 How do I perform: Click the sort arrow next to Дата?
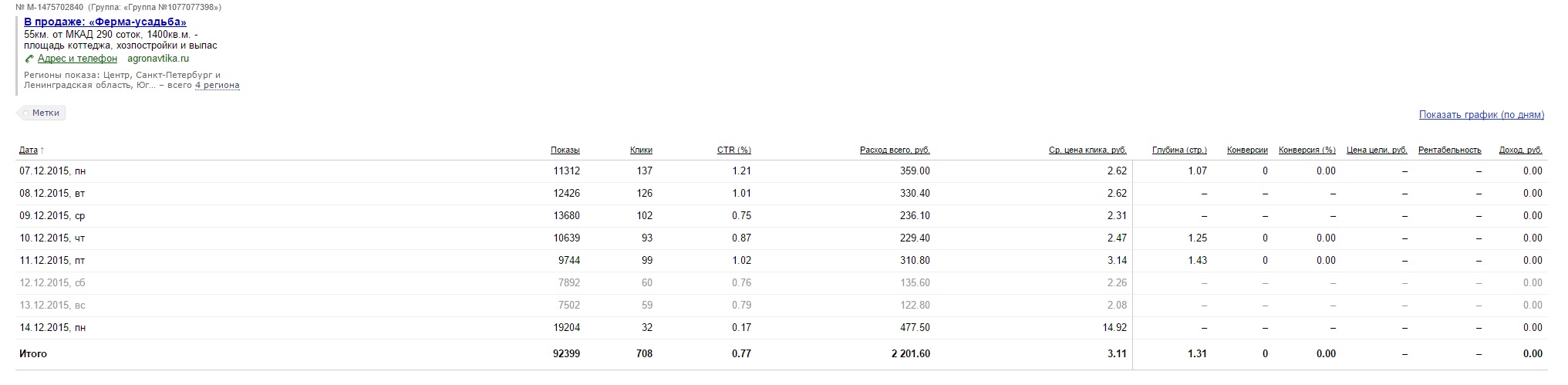(42, 150)
